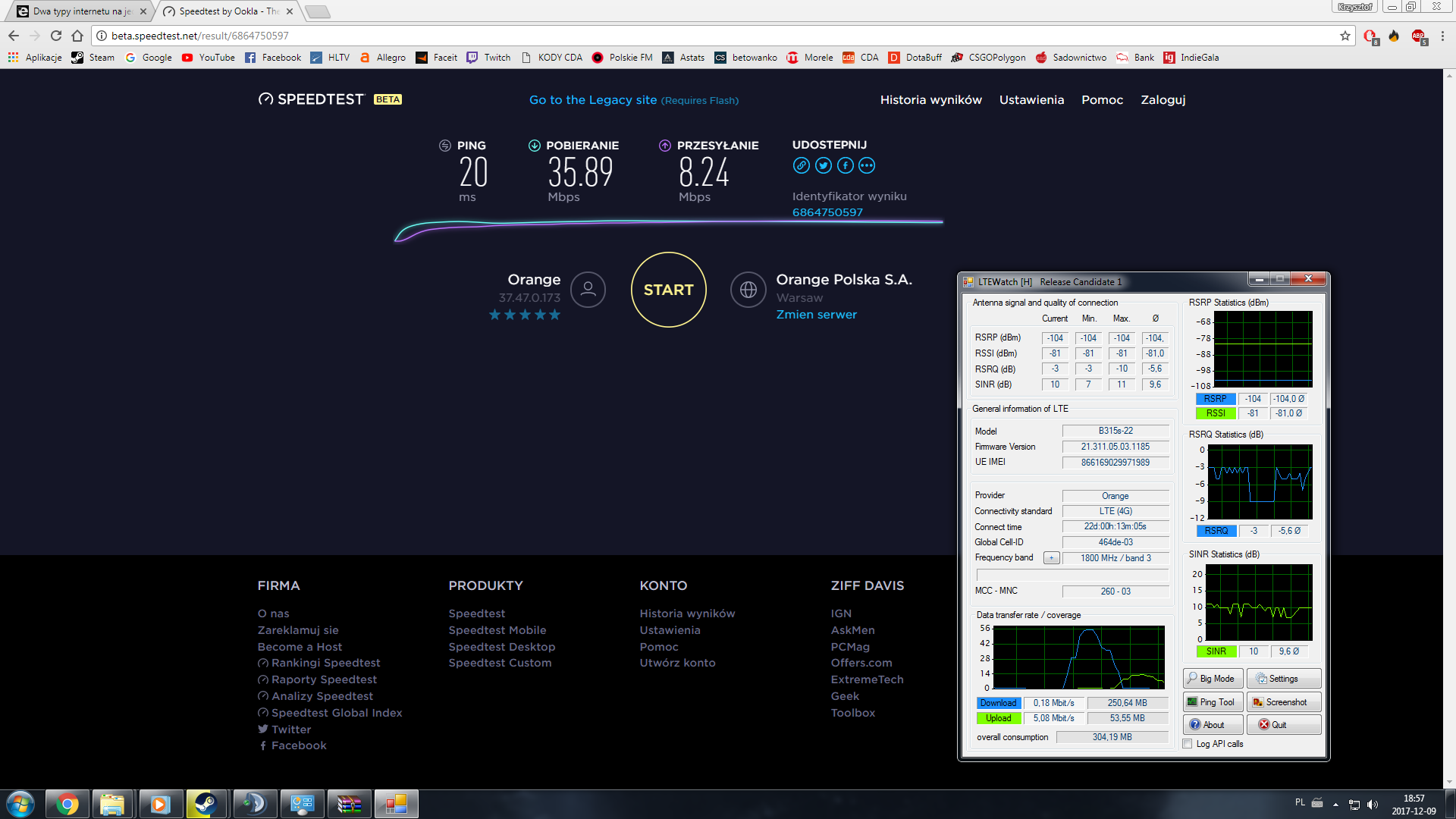
Task: Open the Speedtest Global Index footer link
Action: pyautogui.click(x=337, y=713)
